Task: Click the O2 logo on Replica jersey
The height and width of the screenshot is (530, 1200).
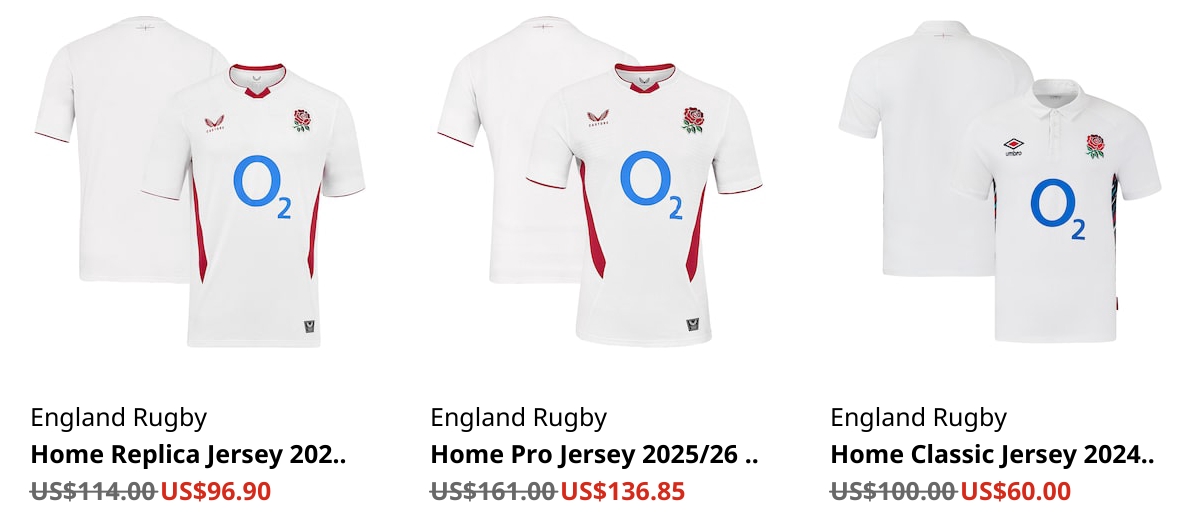Action: (x=262, y=188)
